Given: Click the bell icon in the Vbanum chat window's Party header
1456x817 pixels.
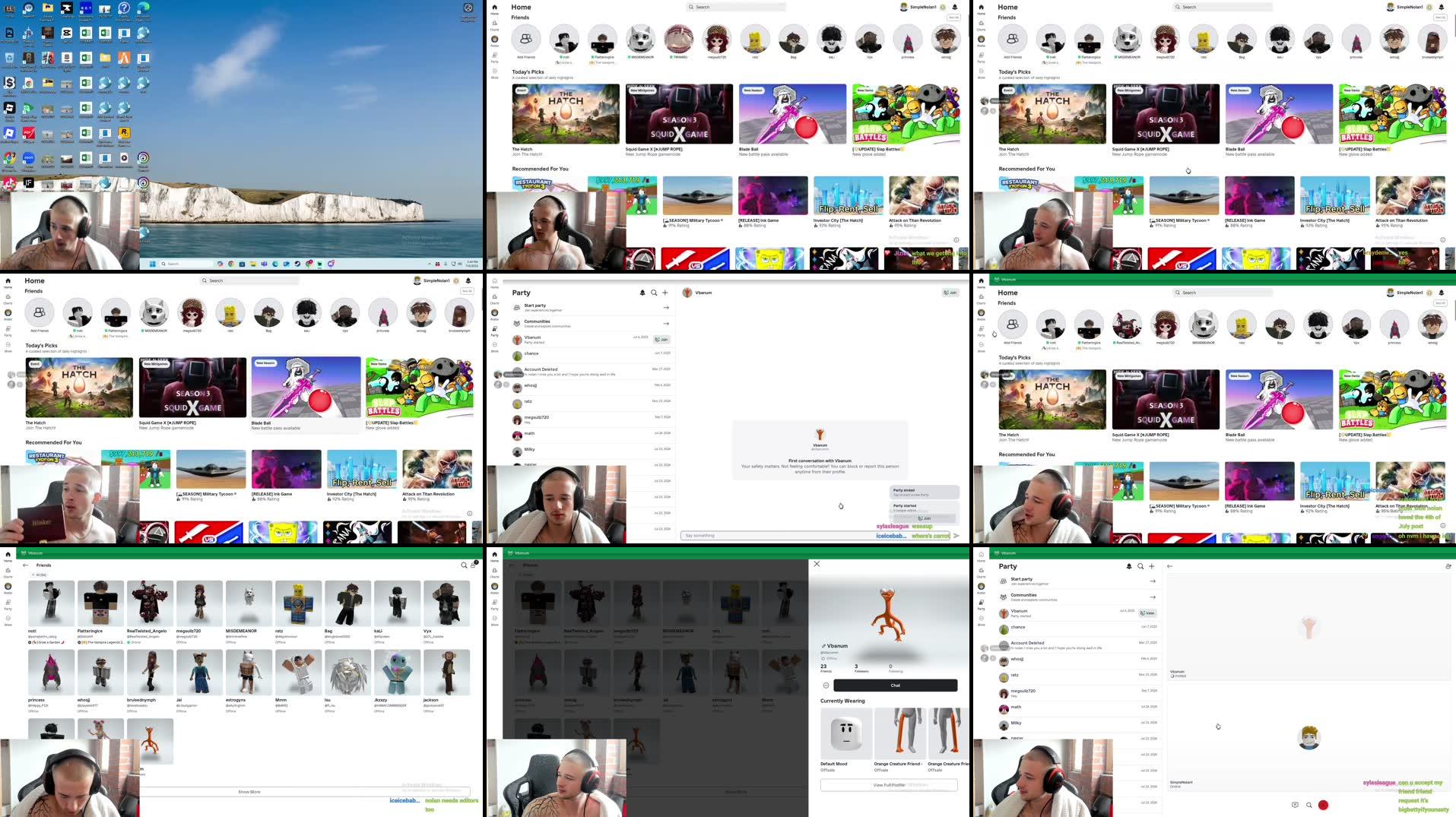Looking at the screenshot, I should (x=642, y=293).
